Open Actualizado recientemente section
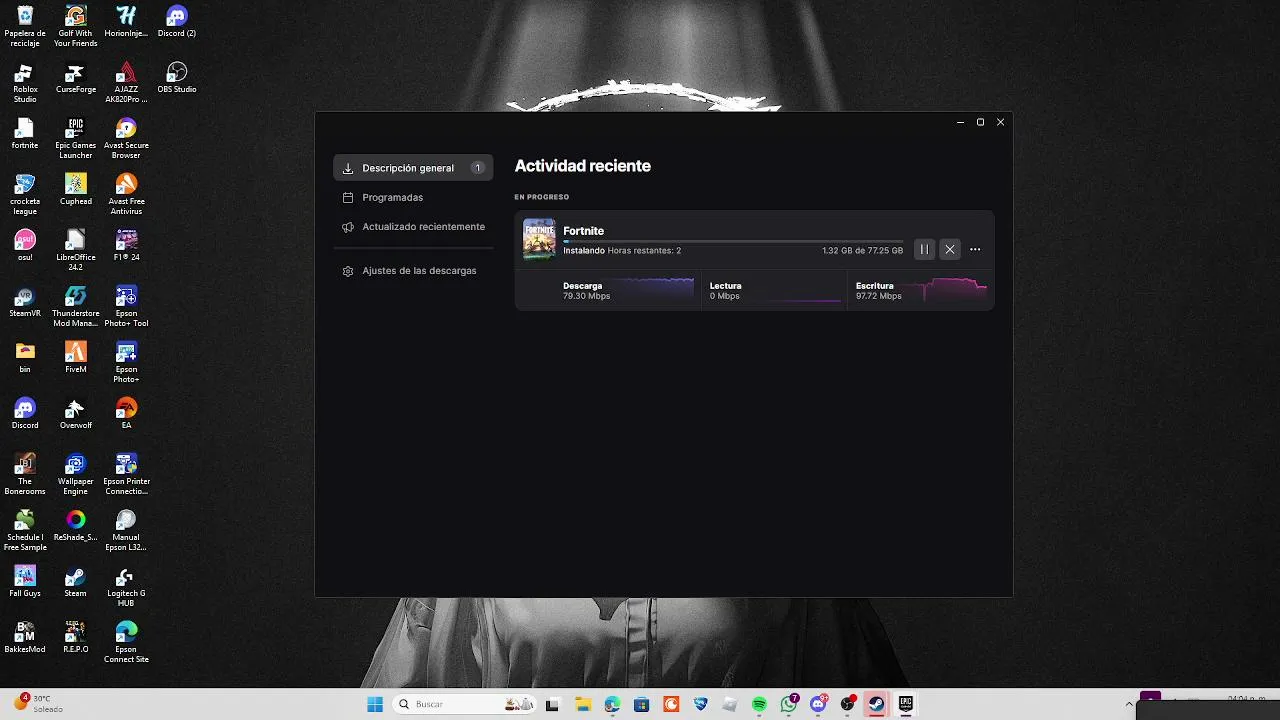The width and height of the screenshot is (1280, 720). pos(413,227)
